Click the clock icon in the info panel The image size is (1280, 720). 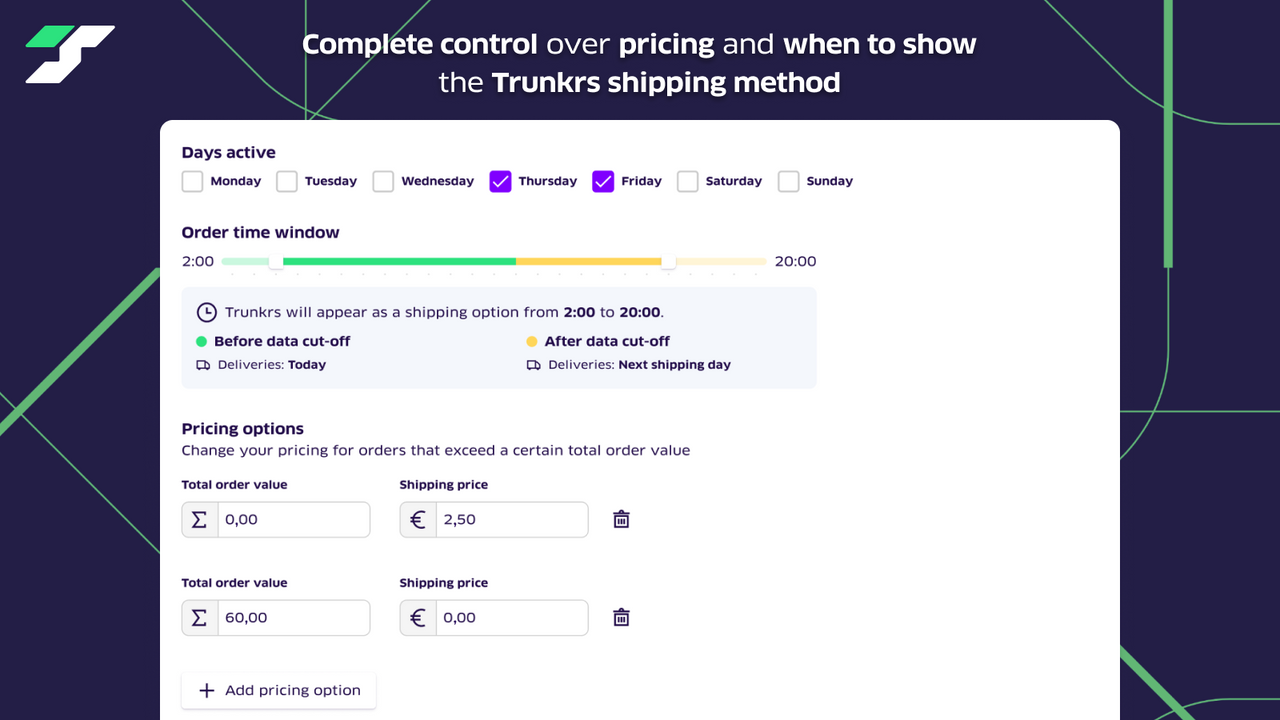[x=206, y=311]
